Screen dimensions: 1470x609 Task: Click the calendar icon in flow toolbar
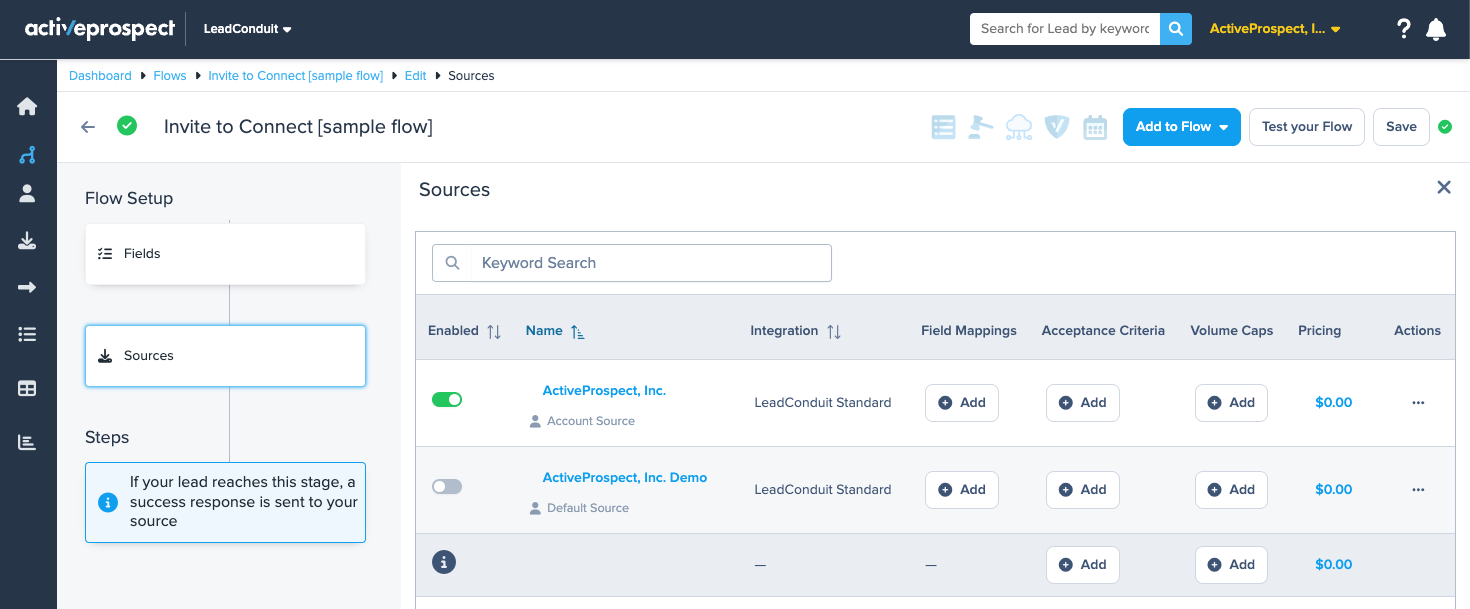coord(1095,127)
